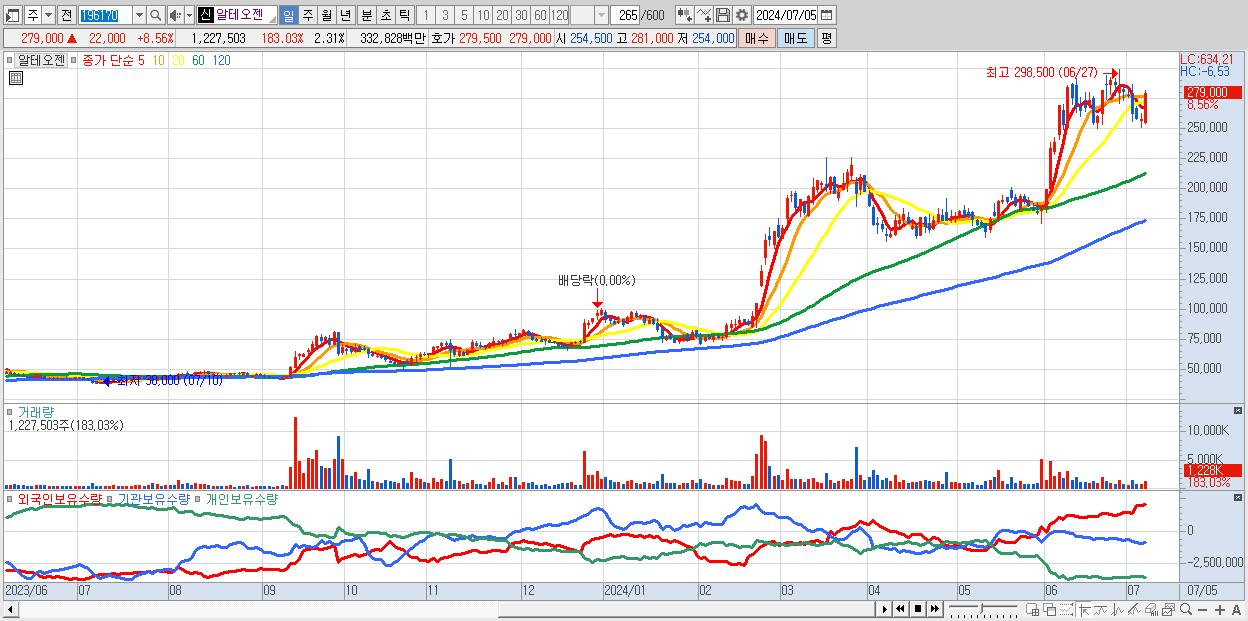Select the 틱 (tick) period button
1248x621 pixels.
click(404, 15)
